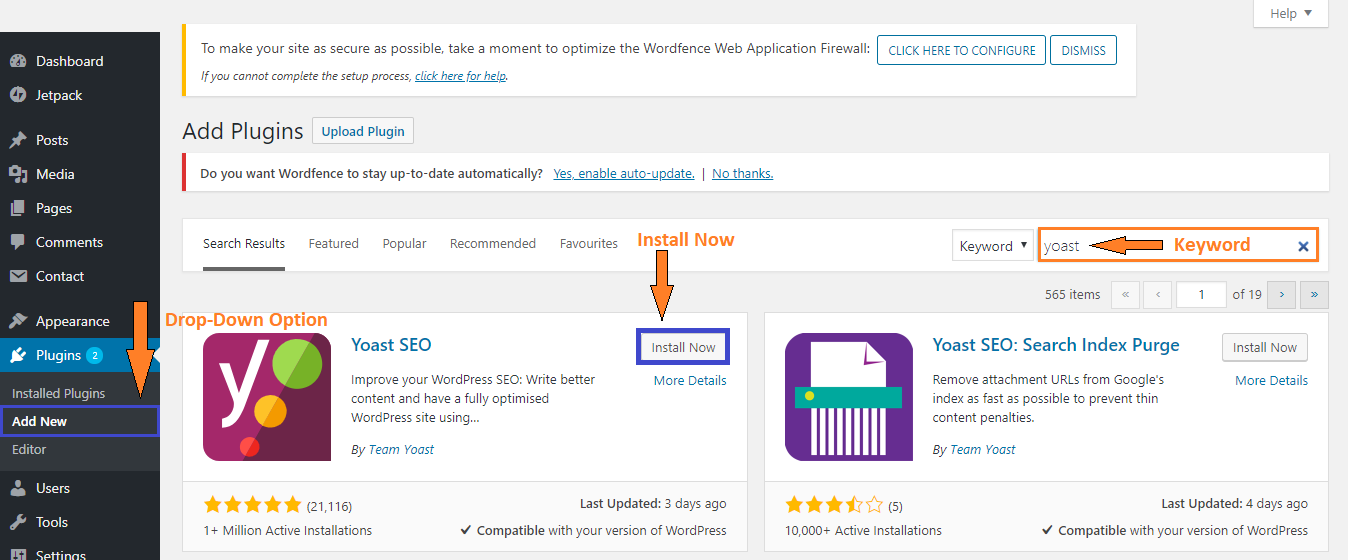The height and width of the screenshot is (560, 1348).
Task: Open Jetpack menu label
Action: (x=59, y=95)
